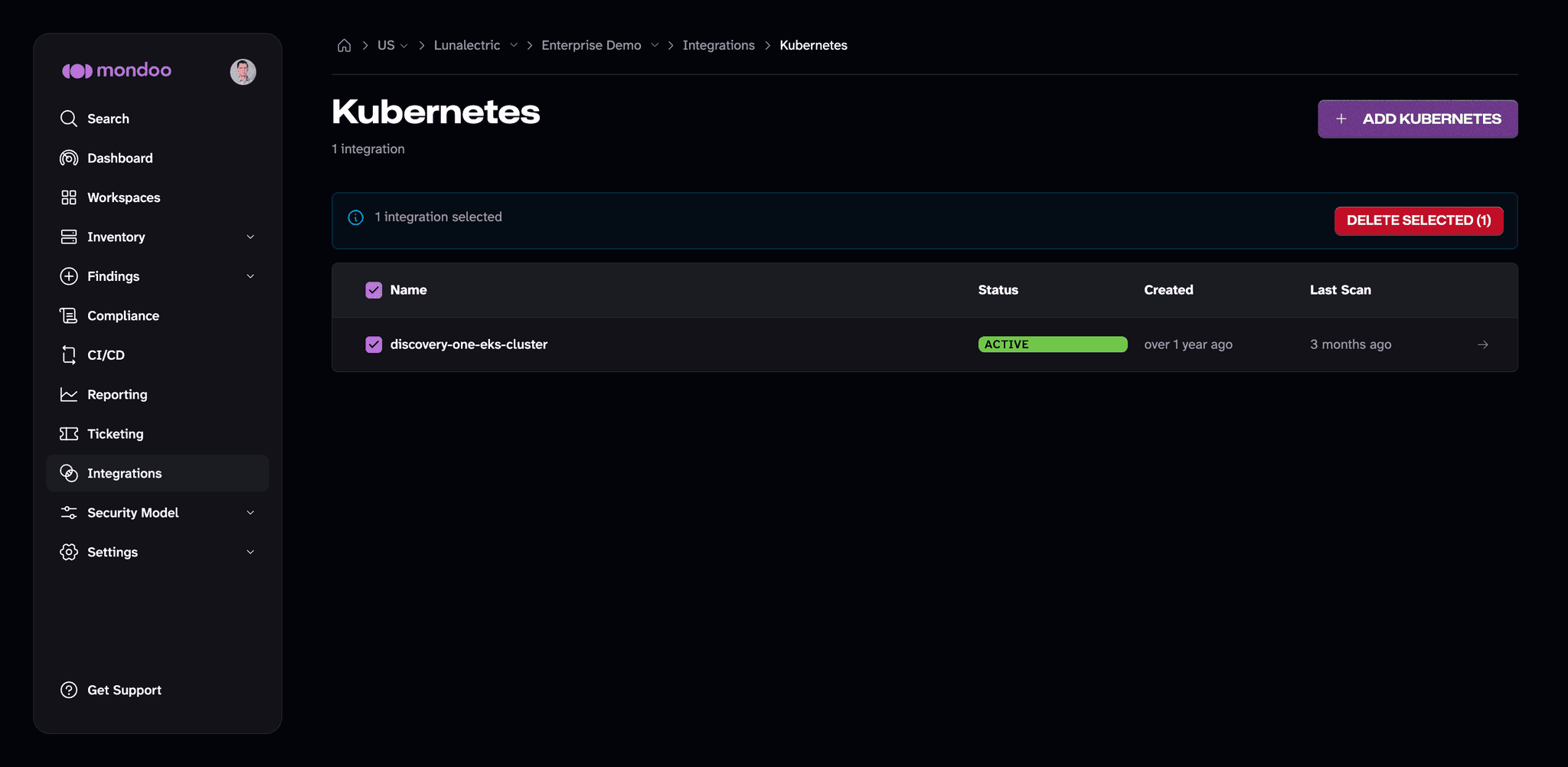Click the Last Scan column header
Screen dimensions: 1568x767
pyautogui.click(x=1340, y=290)
